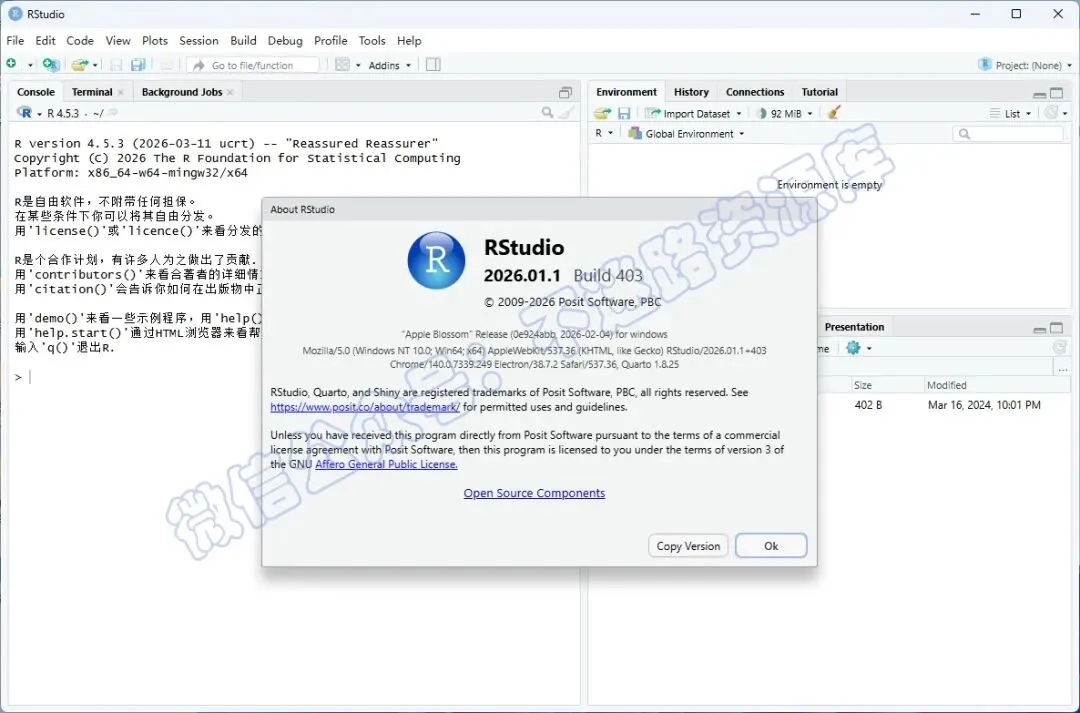Switch to the History tab
This screenshot has height=713, width=1080.
click(x=691, y=92)
